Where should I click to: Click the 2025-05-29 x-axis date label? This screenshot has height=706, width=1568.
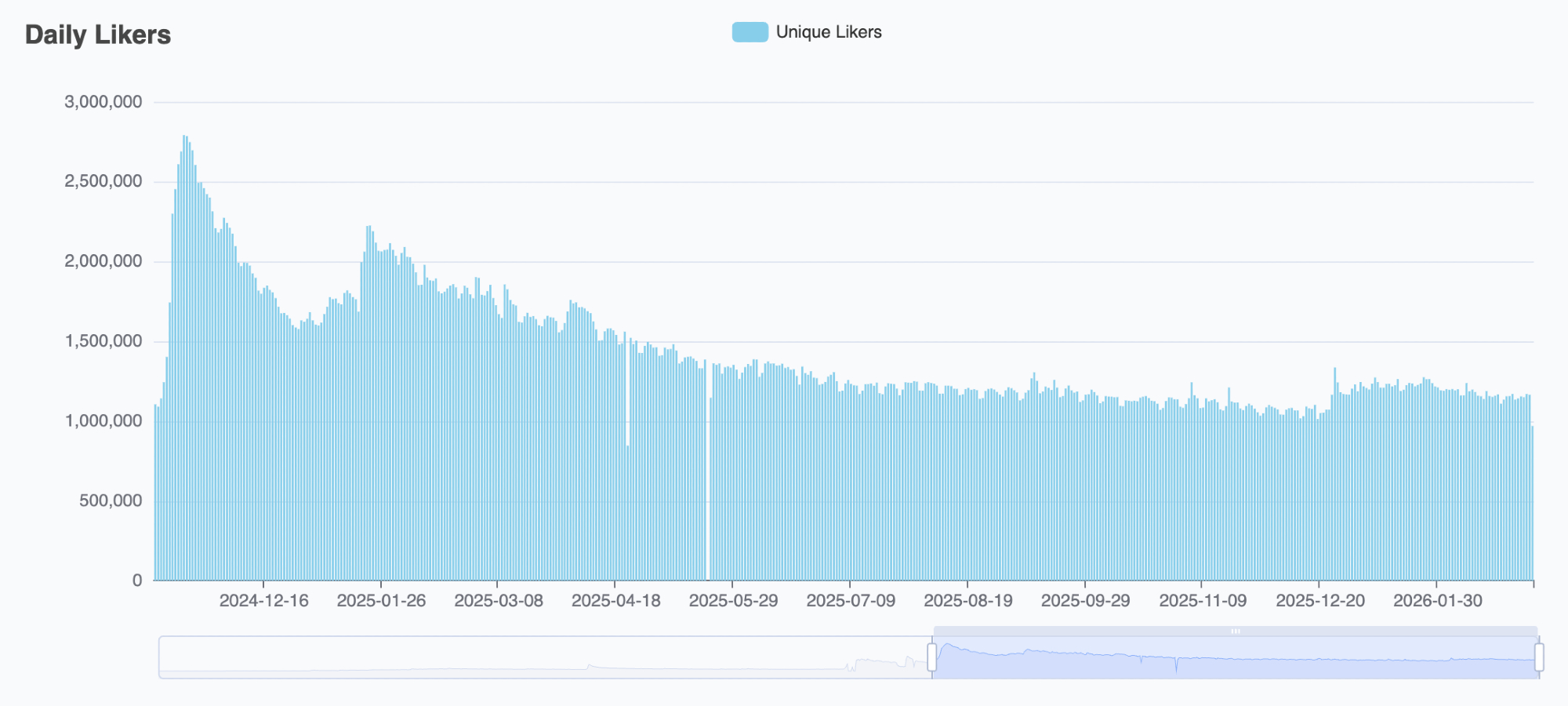coord(733,601)
